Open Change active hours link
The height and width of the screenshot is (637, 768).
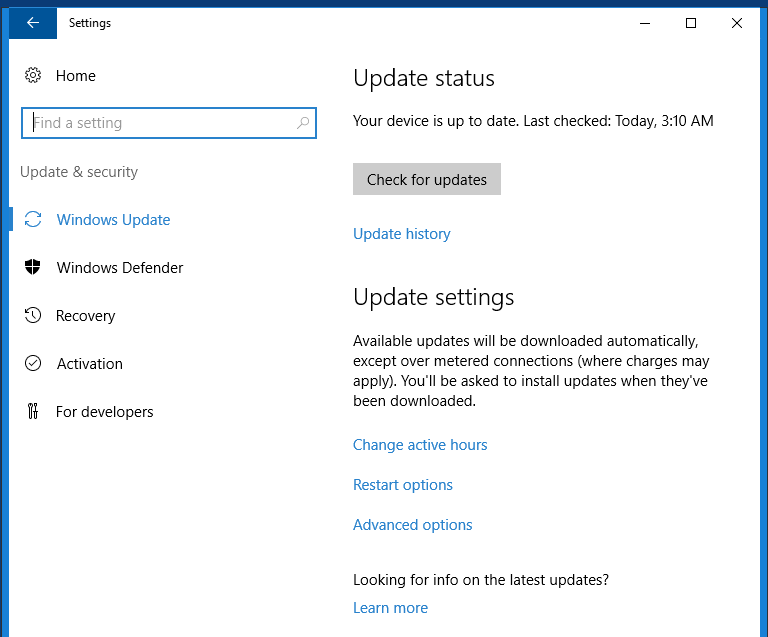(x=420, y=445)
